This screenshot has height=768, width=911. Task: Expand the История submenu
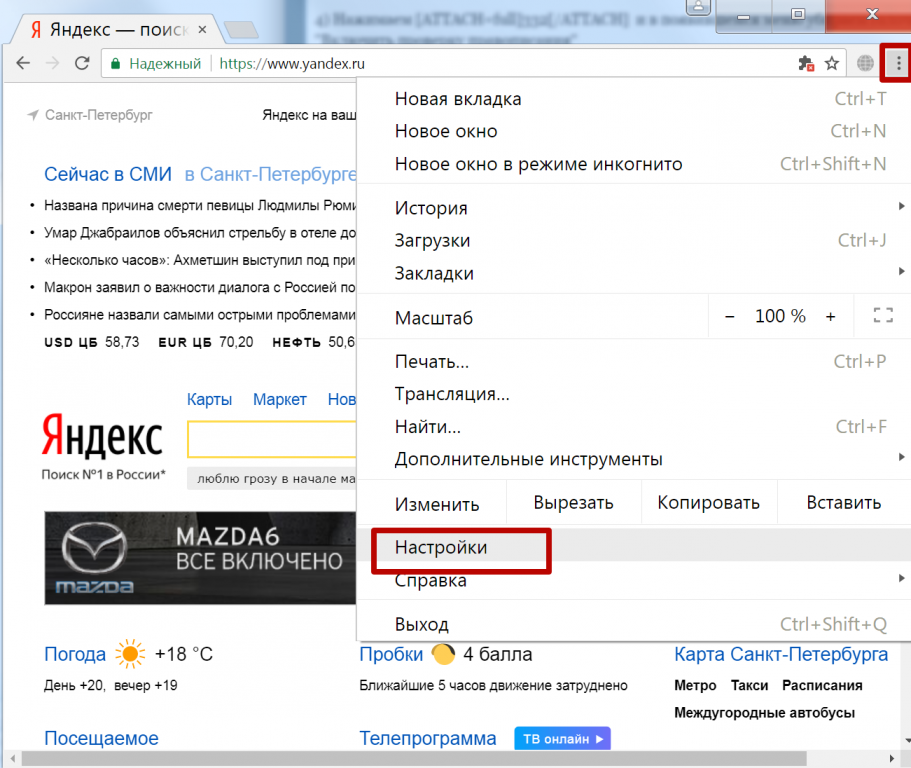(636, 207)
